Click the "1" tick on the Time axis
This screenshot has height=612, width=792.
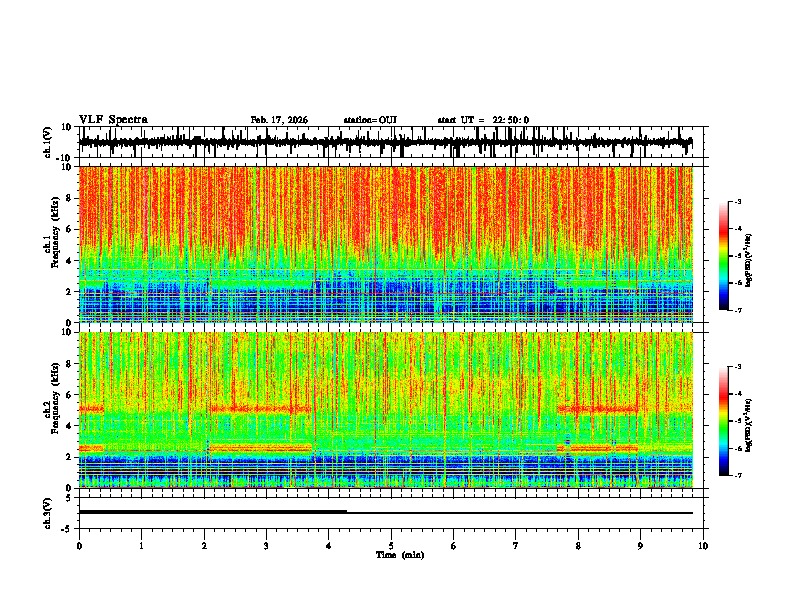point(141,546)
